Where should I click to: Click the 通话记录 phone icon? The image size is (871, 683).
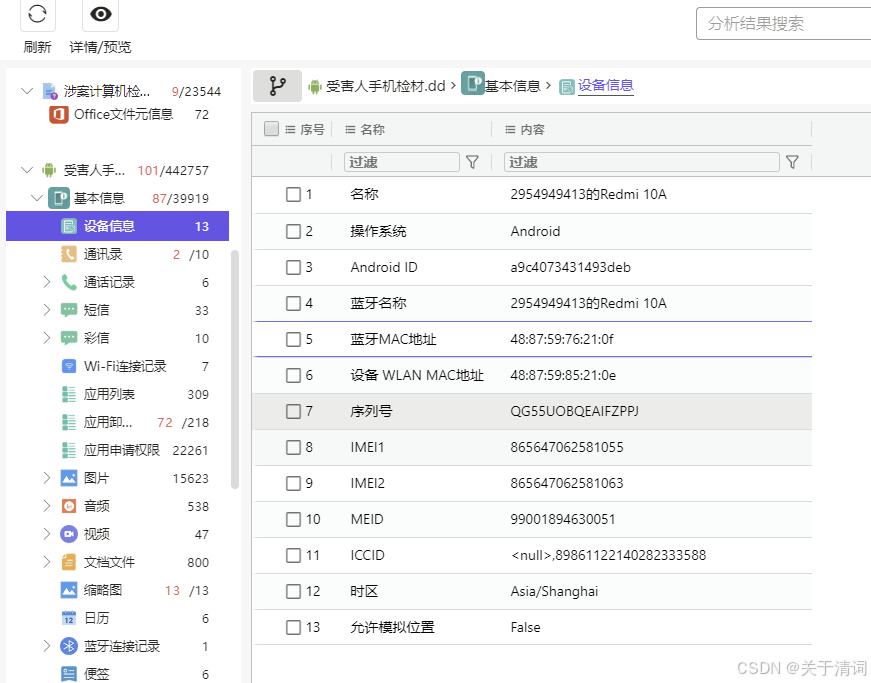(x=69, y=282)
